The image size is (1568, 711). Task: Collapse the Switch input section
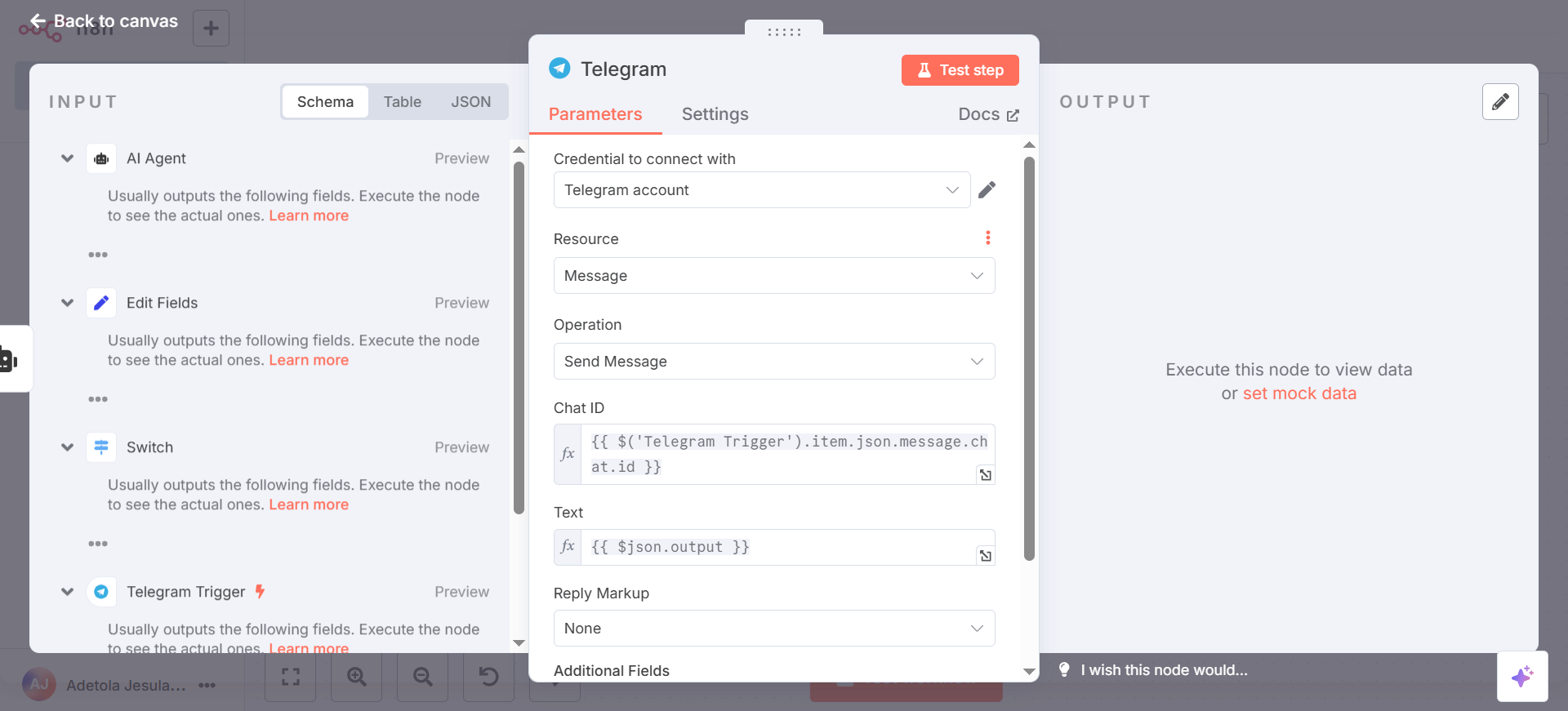click(68, 447)
